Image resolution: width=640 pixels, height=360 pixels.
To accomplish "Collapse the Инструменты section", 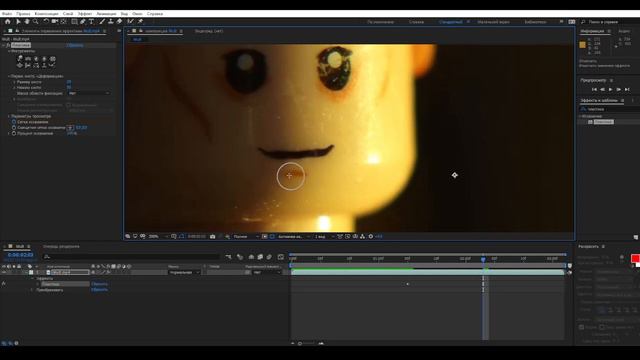I will tap(9, 51).
